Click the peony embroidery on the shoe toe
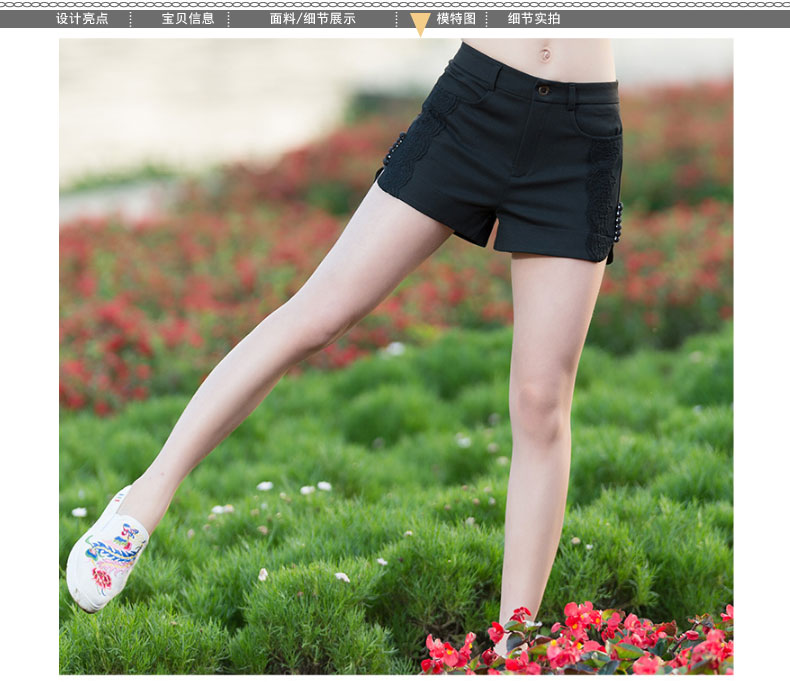Image resolution: width=790 pixels, height=682 pixels. point(102,578)
